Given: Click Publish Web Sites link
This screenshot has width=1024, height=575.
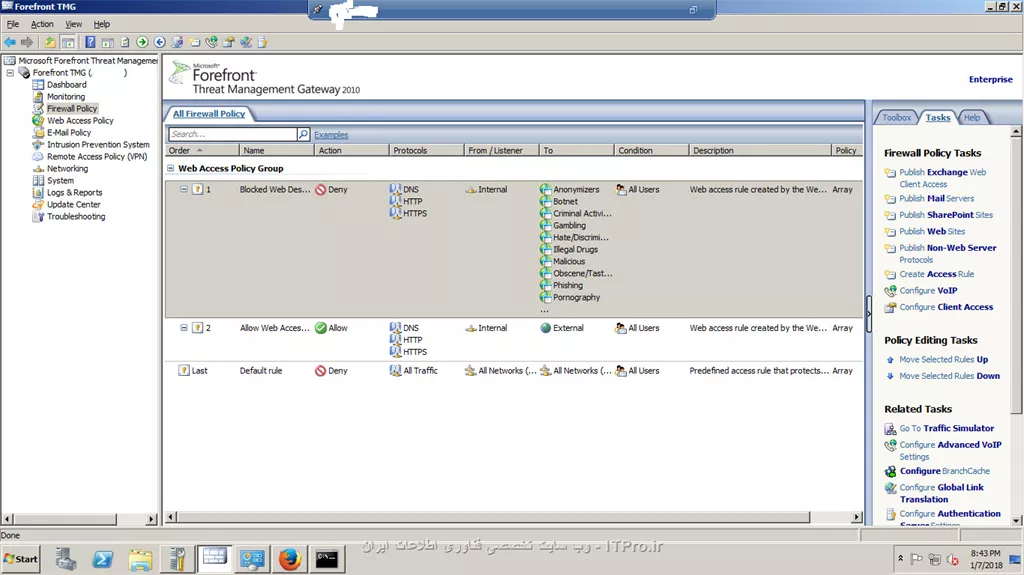Looking at the screenshot, I should tap(932, 231).
